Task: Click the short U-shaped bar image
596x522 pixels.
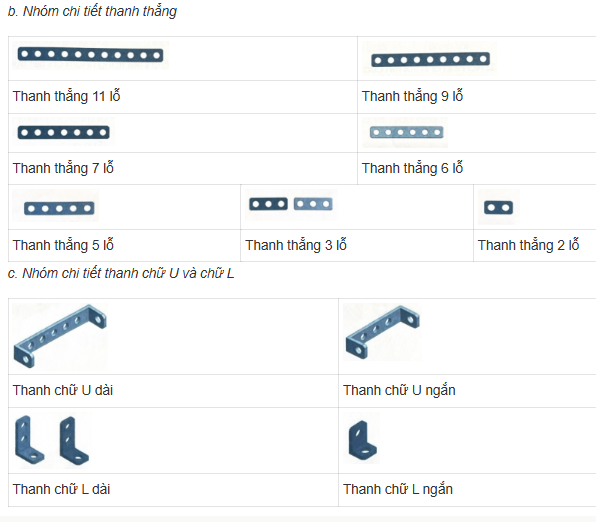Action: [x=382, y=332]
